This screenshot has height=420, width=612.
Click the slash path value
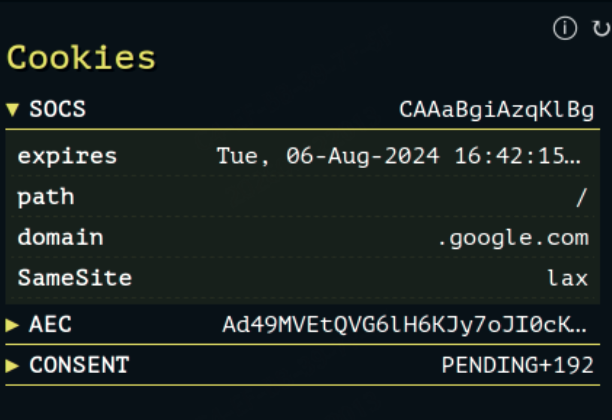[582, 197]
